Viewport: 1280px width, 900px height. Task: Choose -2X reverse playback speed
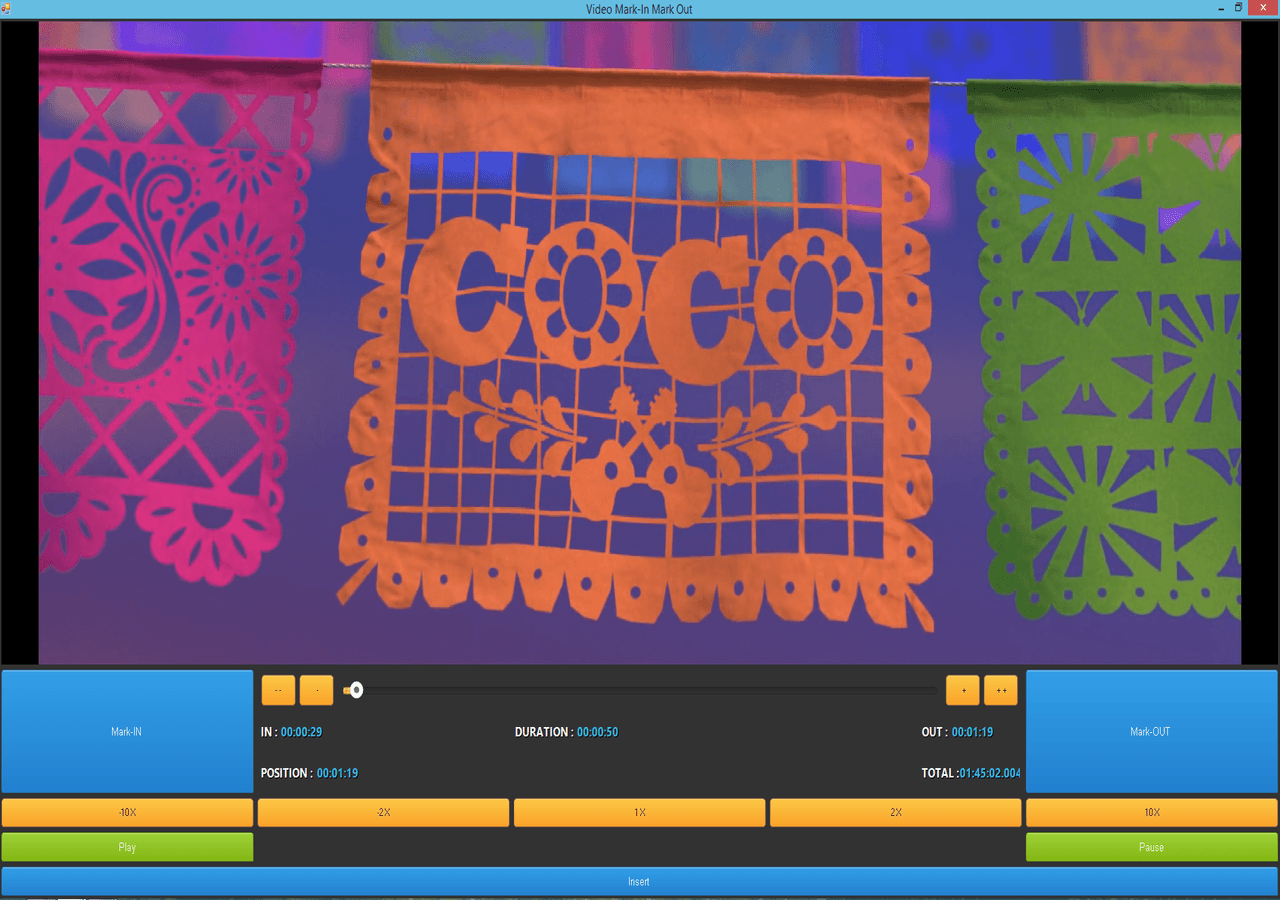coord(383,813)
